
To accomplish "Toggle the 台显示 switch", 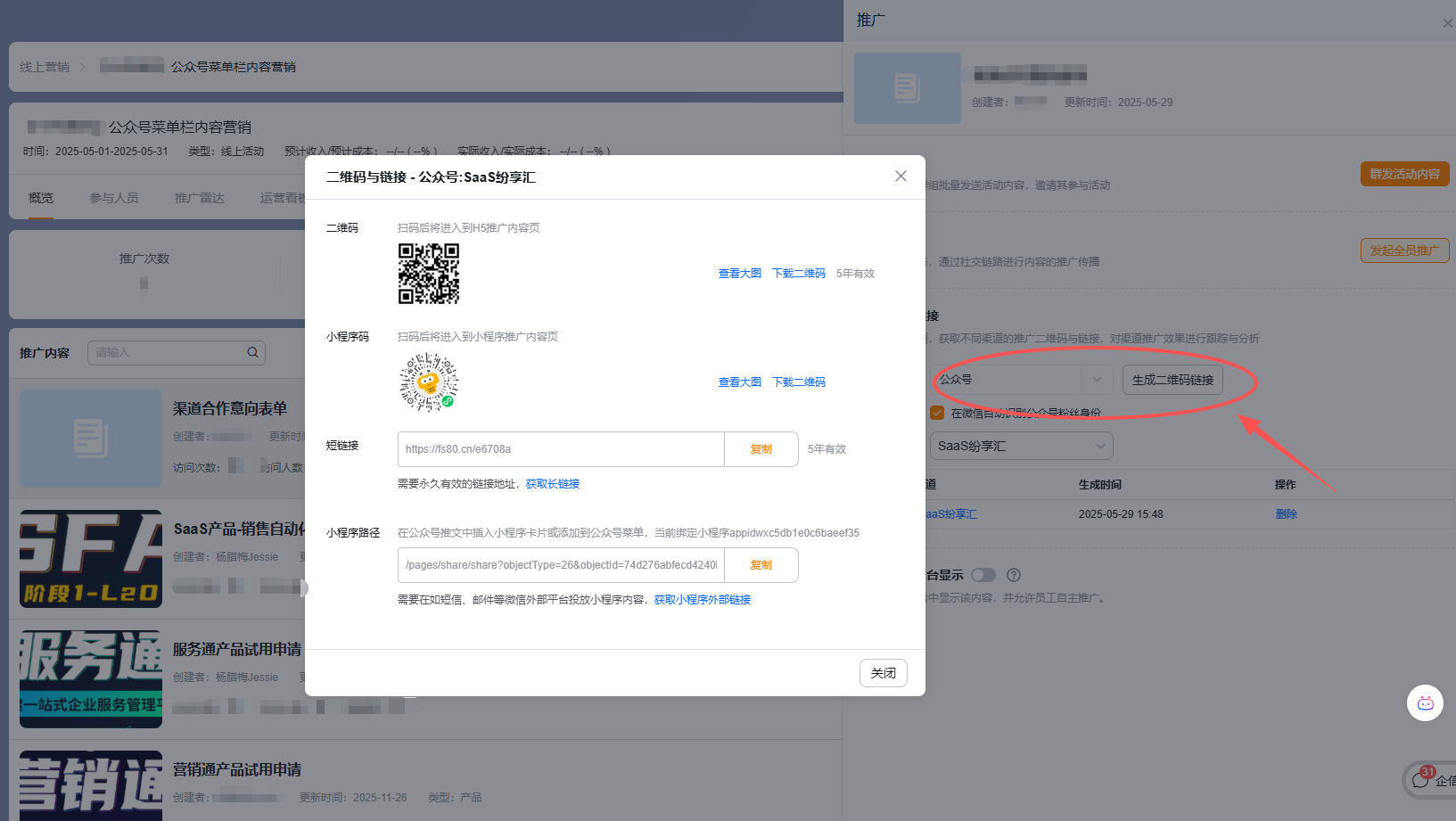I will tap(983, 575).
